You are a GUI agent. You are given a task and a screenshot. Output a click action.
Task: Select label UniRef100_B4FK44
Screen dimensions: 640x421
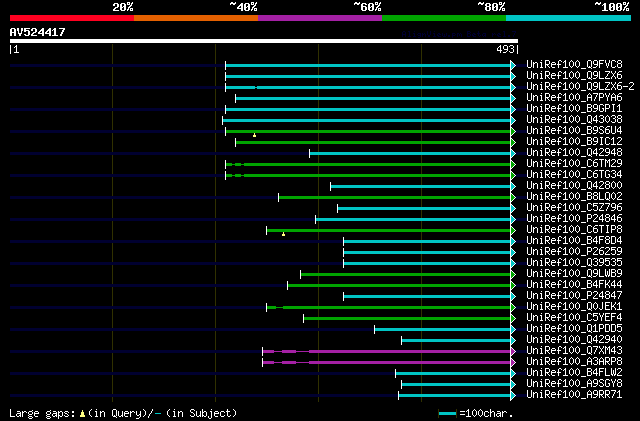click(574, 285)
